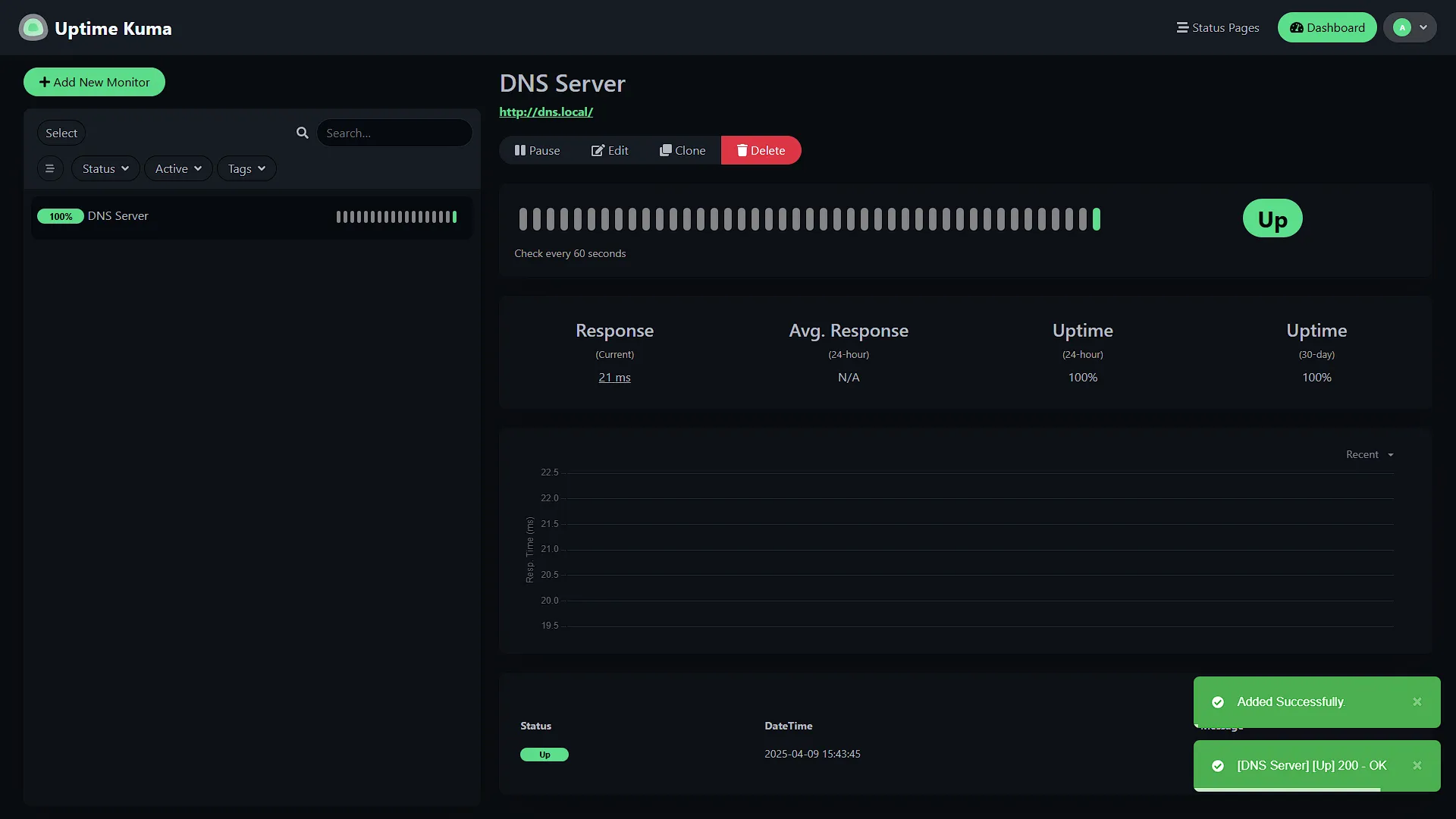Click the green latest heartbeat bar
This screenshot has height=819, width=1456.
coord(1097,220)
